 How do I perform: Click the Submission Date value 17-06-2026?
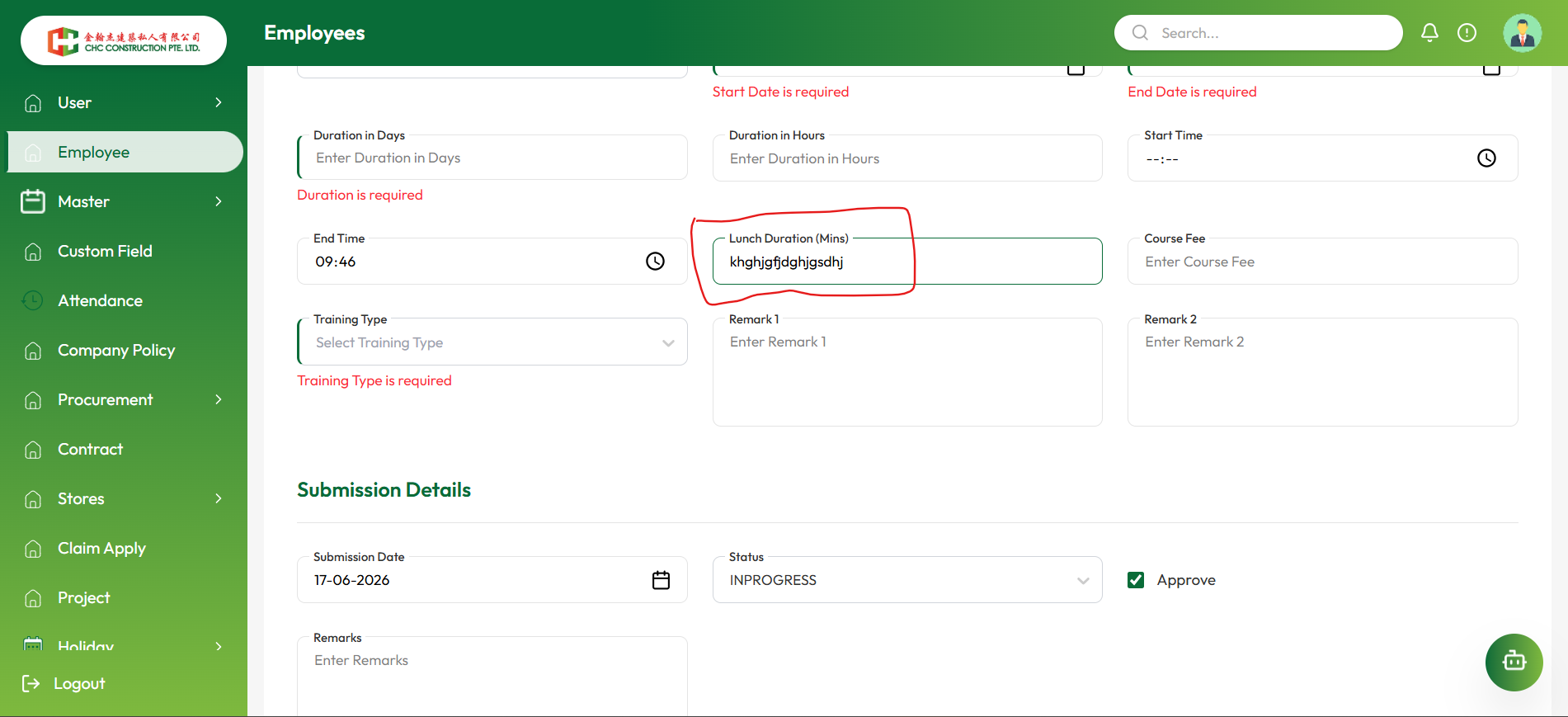[352, 580]
